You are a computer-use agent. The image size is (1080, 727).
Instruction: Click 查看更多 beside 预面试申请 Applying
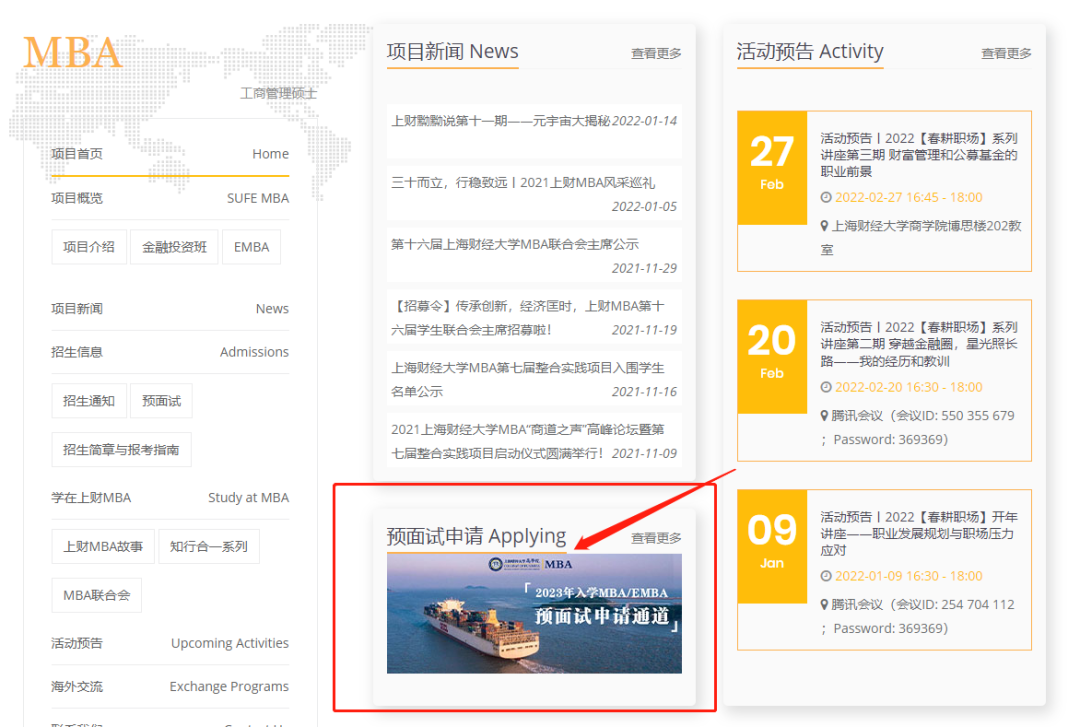coord(656,537)
